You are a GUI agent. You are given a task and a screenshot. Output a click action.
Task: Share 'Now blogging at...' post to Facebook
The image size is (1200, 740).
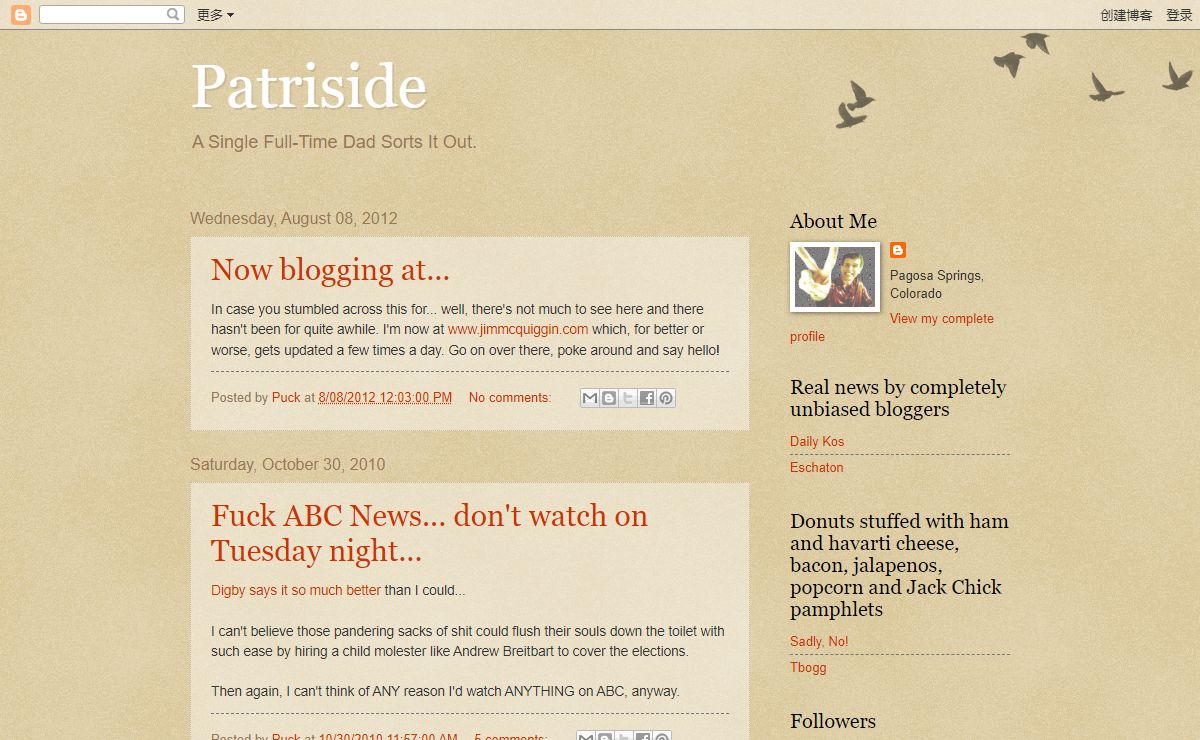click(647, 398)
